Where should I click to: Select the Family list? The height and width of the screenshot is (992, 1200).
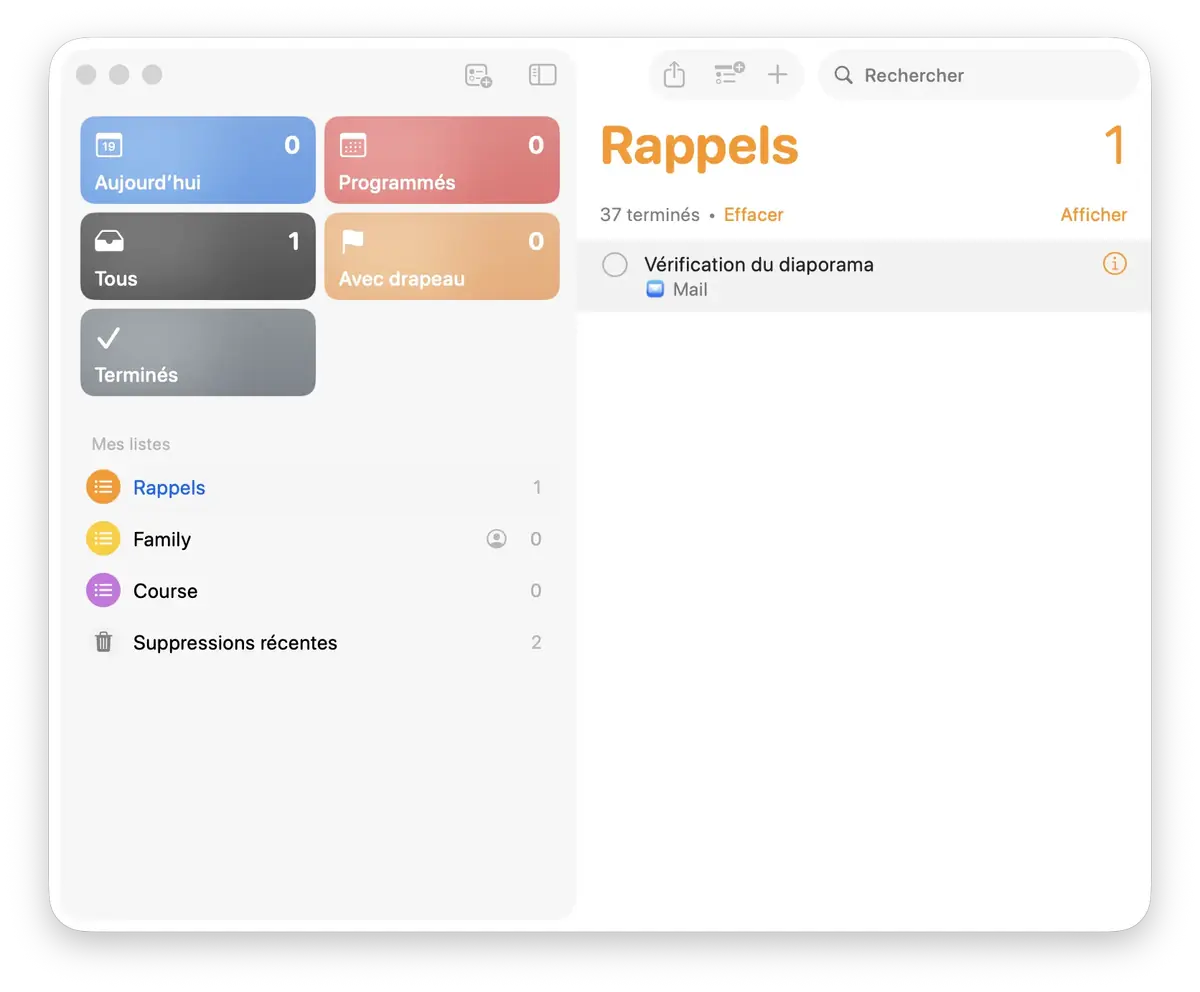pyautogui.click(x=162, y=539)
